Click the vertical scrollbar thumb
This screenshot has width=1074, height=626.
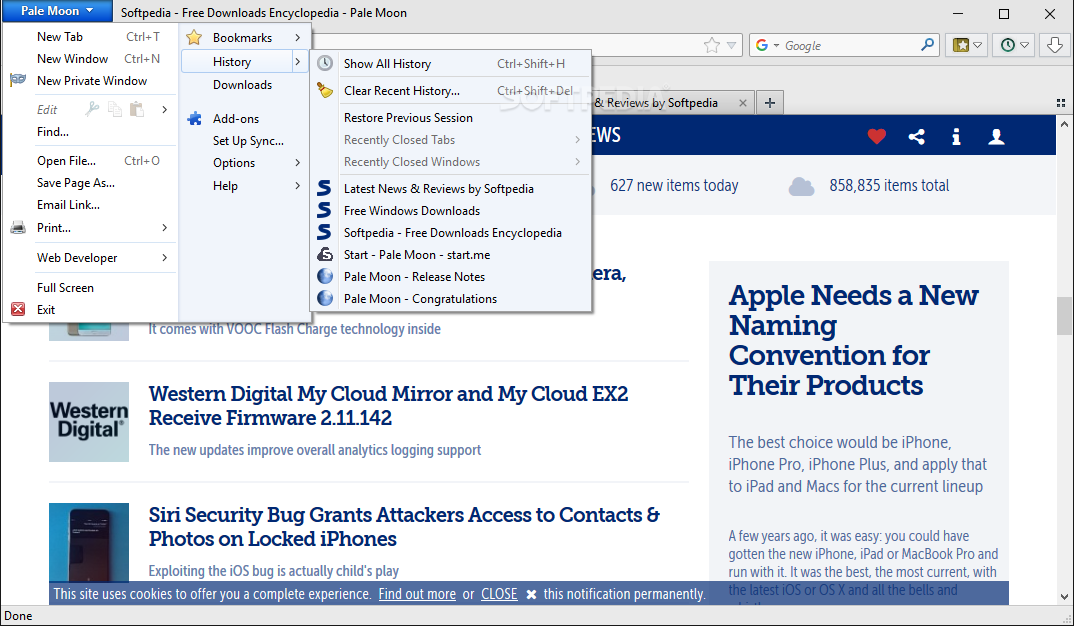click(x=1064, y=315)
